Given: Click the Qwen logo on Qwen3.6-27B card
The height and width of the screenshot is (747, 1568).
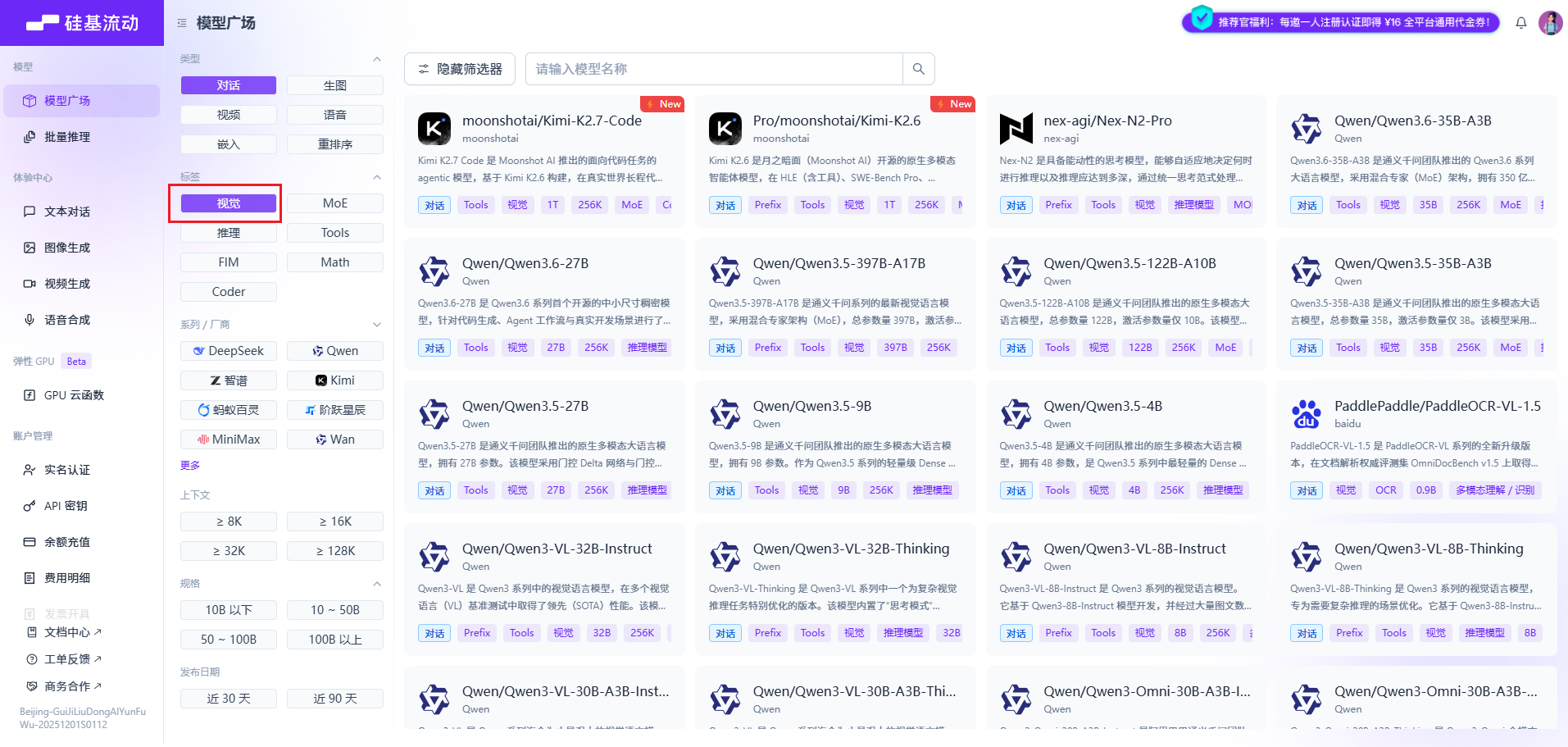Looking at the screenshot, I should tap(434, 271).
